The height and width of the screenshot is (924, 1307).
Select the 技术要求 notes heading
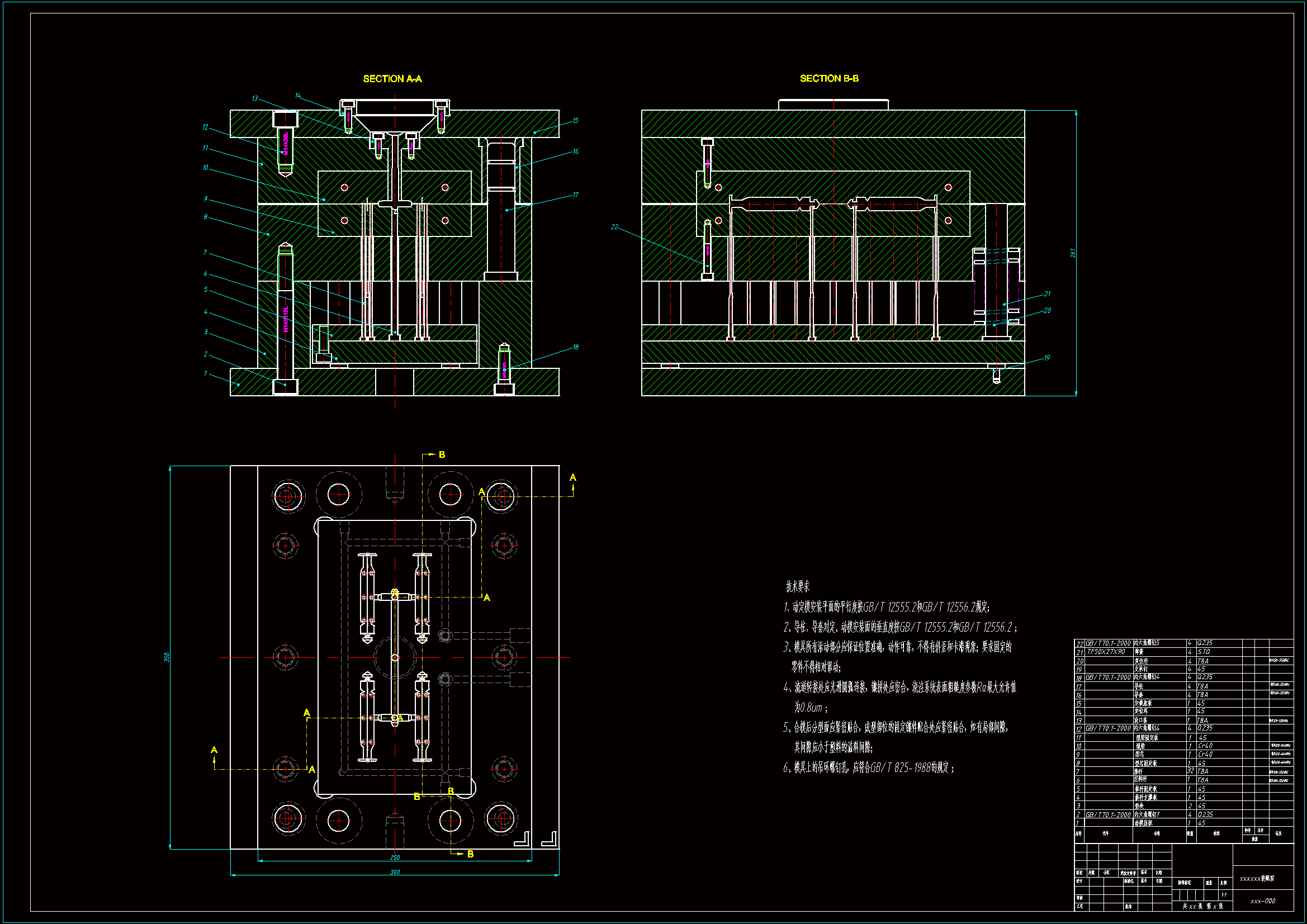pos(798,586)
